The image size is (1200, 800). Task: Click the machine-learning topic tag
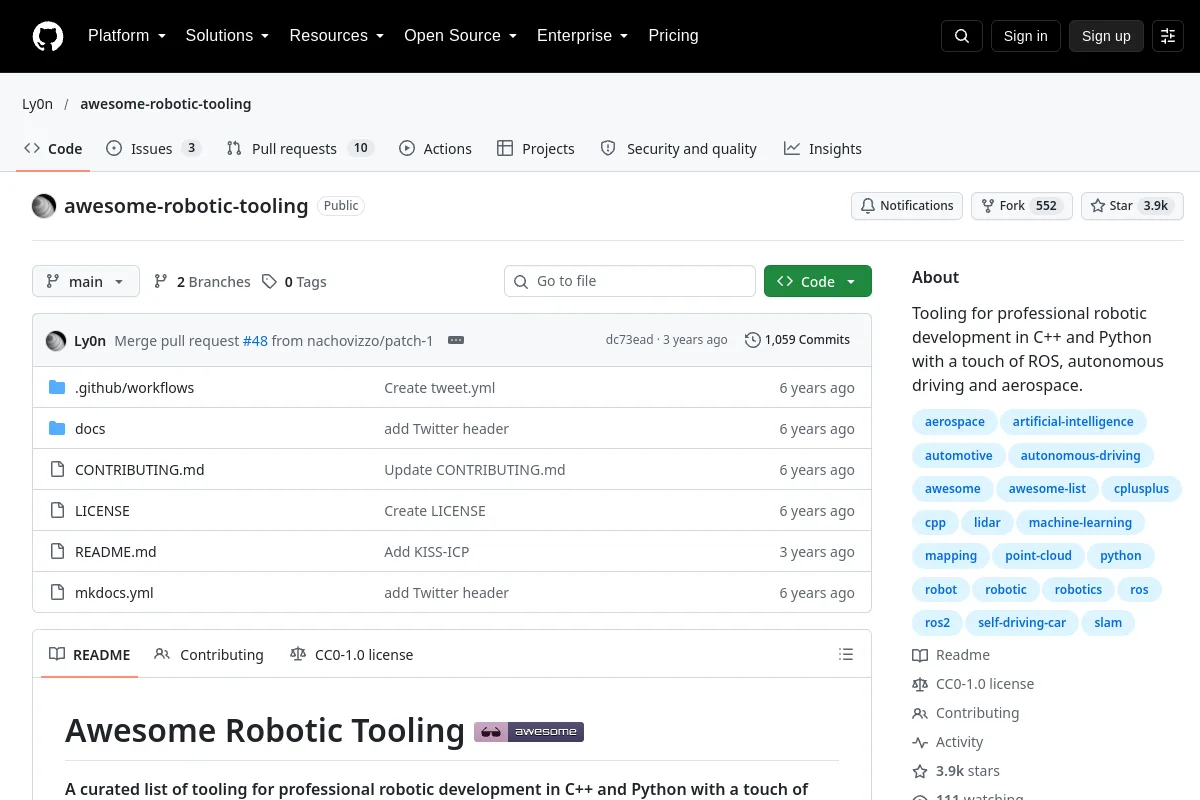click(x=1080, y=523)
